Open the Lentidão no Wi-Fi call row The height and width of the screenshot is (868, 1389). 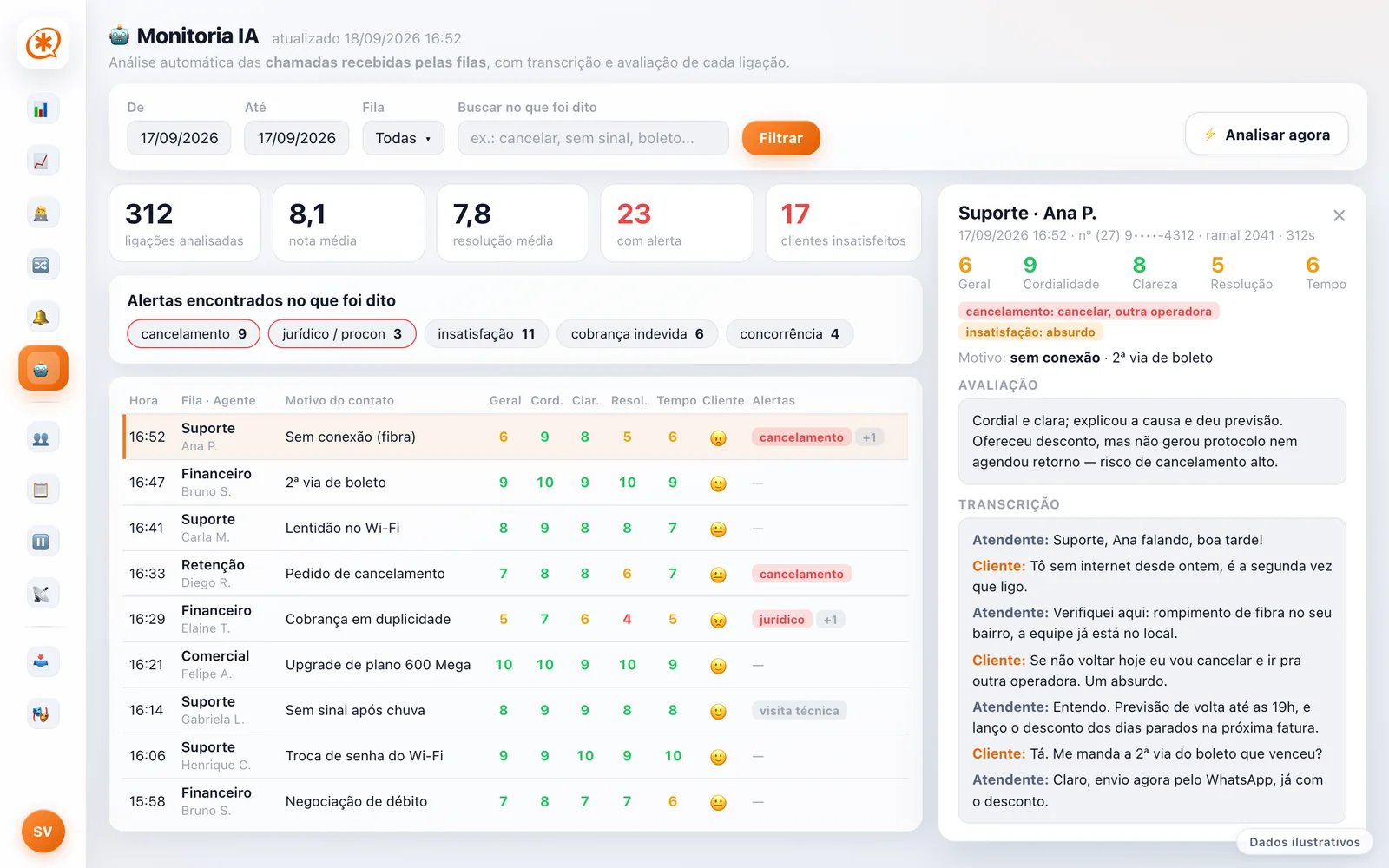(516, 529)
